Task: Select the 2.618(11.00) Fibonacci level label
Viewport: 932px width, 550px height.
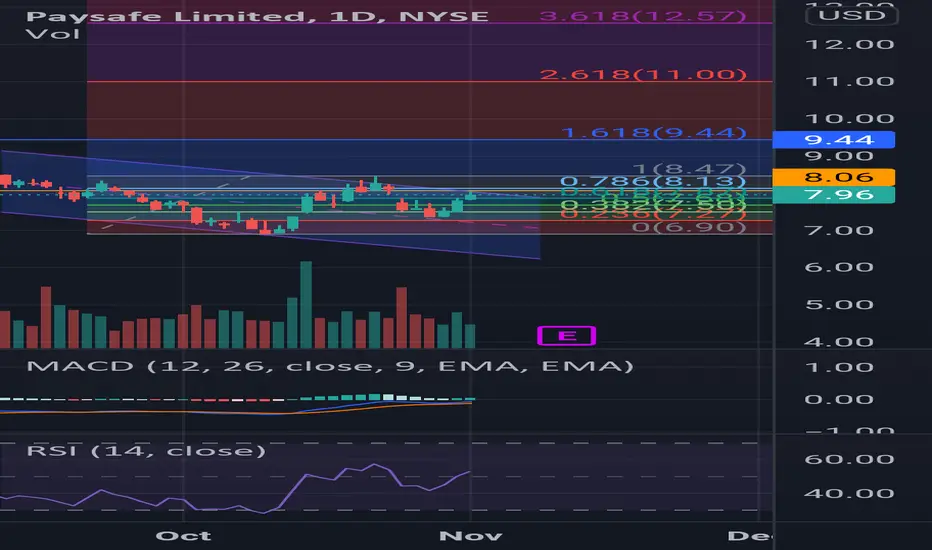Action: point(643,74)
